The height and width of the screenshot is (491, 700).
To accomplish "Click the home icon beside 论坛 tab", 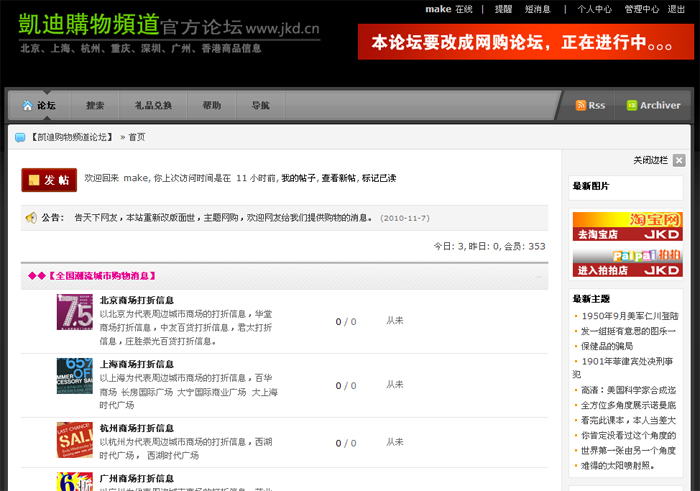I will (x=28, y=105).
